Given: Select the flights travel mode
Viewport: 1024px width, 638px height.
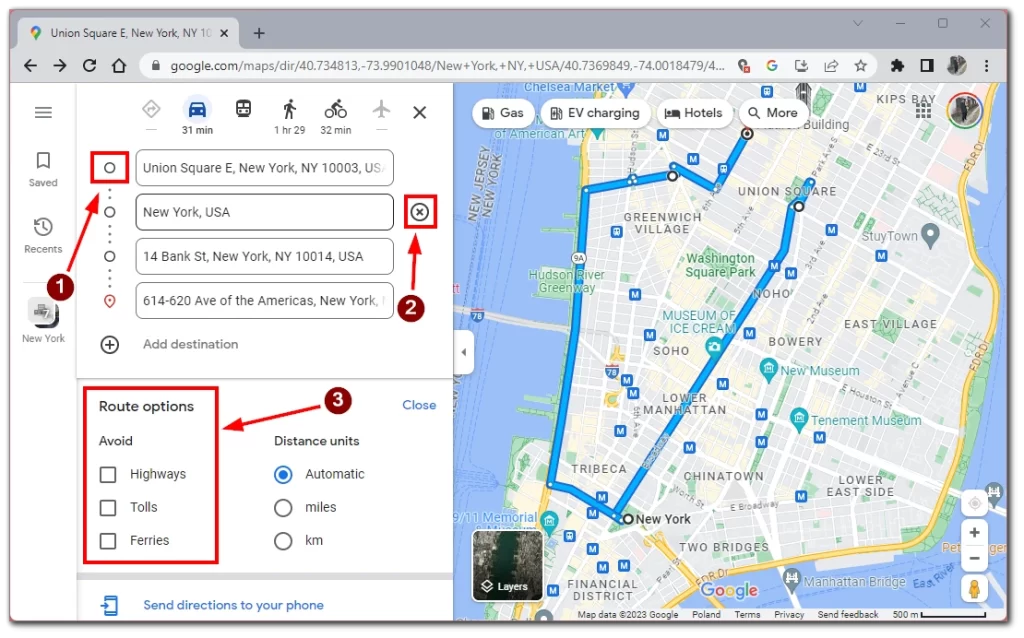Looking at the screenshot, I should coord(381,109).
